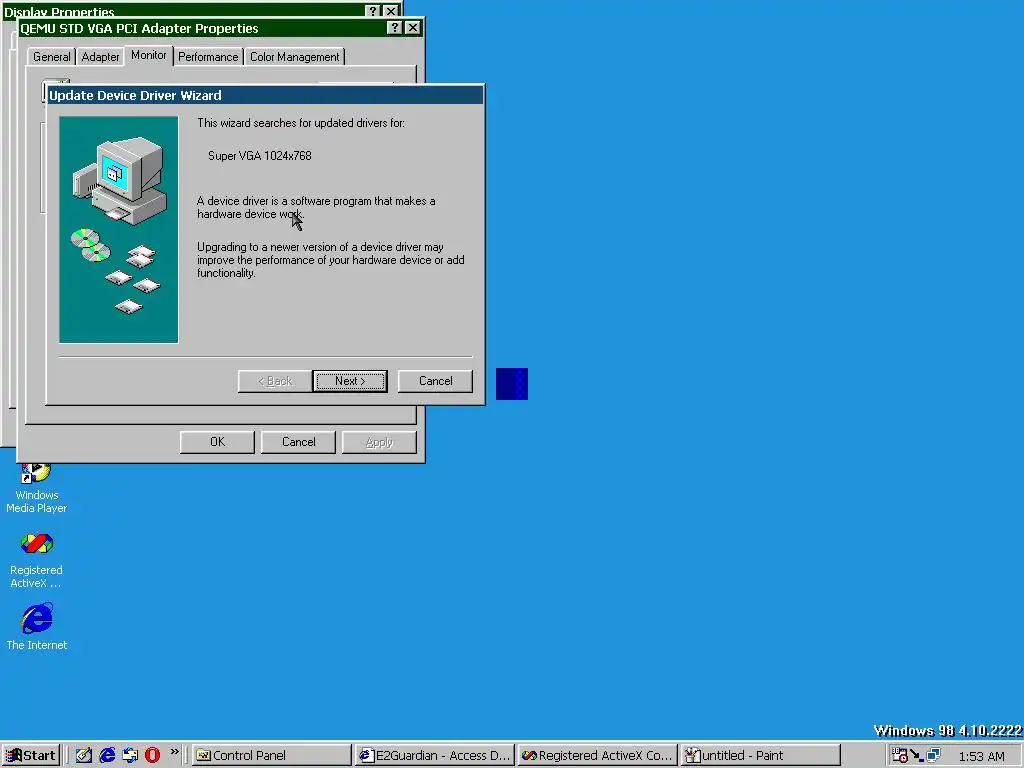Switch to the Control Panel taskbar button
This screenshot has height=768, width=1024.
tap(272, 755)
